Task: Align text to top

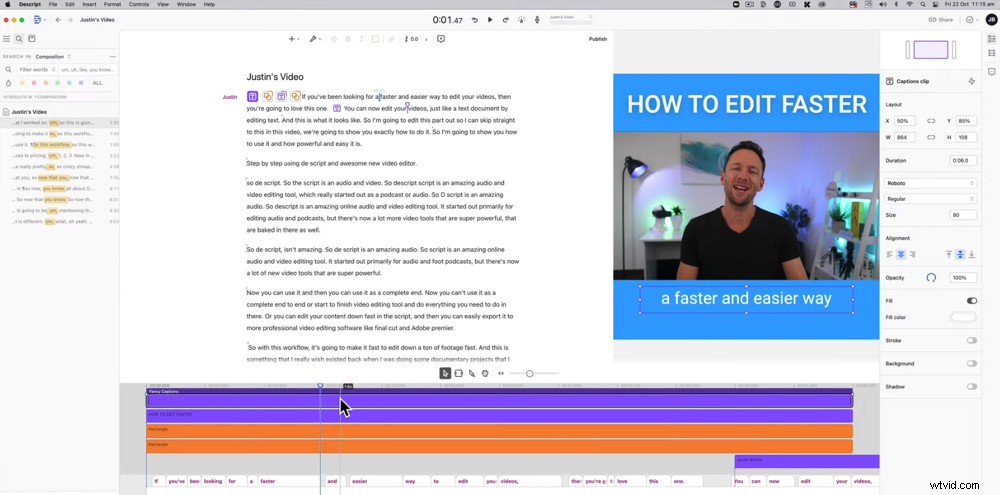Action: pyautogui.click(x=948, y=254)
